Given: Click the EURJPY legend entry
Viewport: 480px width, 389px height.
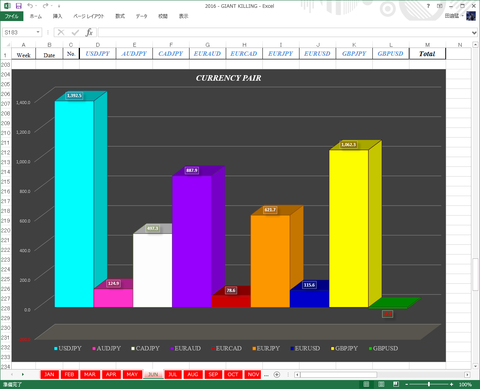Looking at the screenshot, I should tap(266, 348).
